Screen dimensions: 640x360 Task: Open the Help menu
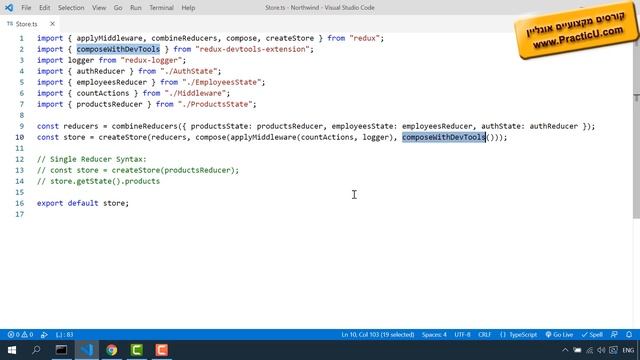(188, 7)
